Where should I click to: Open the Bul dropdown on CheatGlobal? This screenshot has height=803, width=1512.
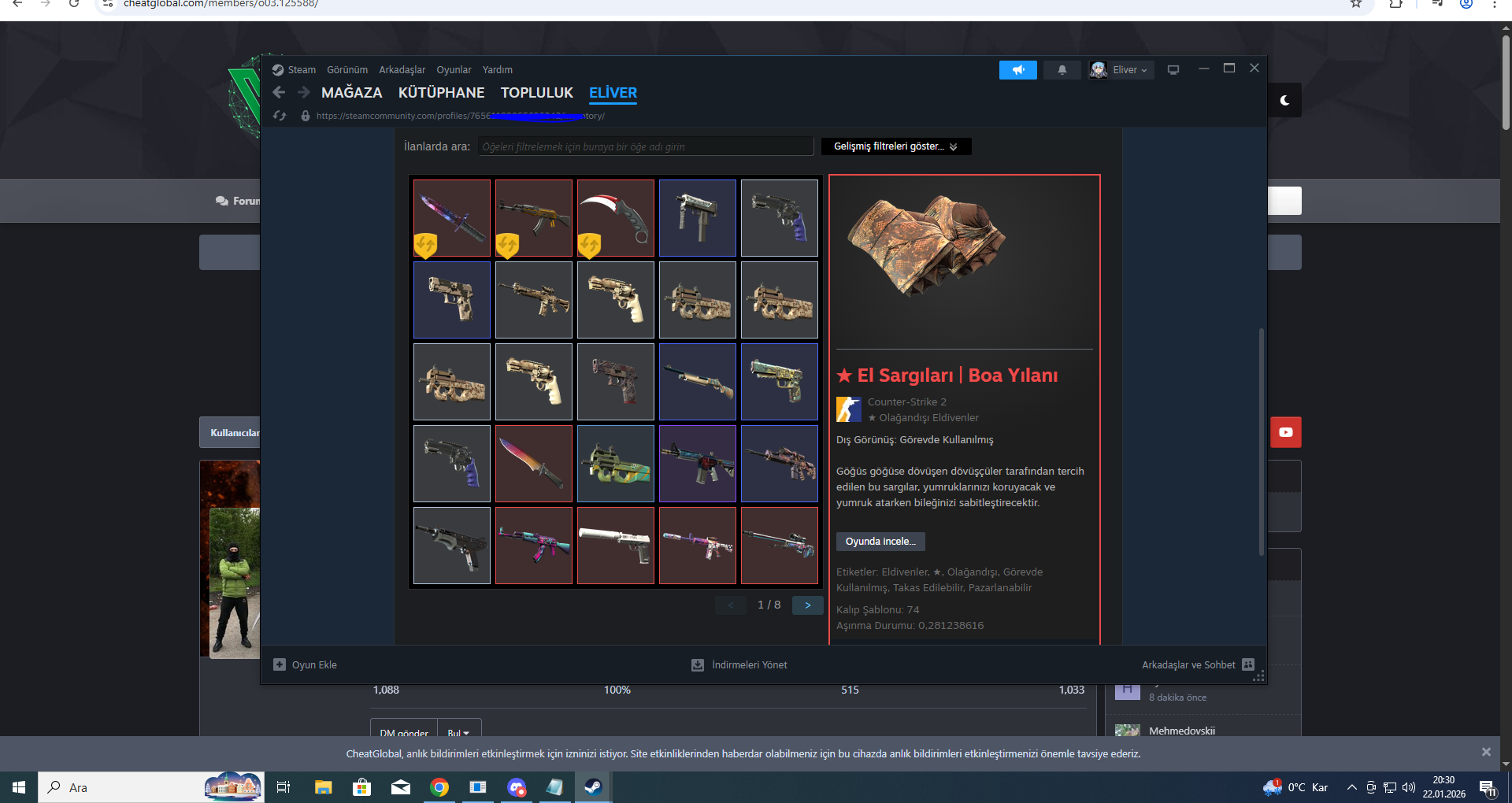458,731
